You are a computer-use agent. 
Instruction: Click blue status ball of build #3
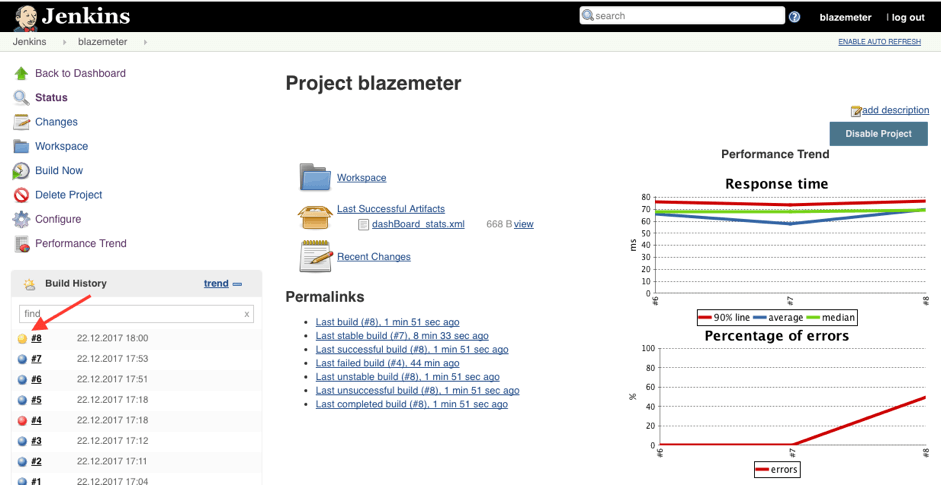[x=22, y=441]
